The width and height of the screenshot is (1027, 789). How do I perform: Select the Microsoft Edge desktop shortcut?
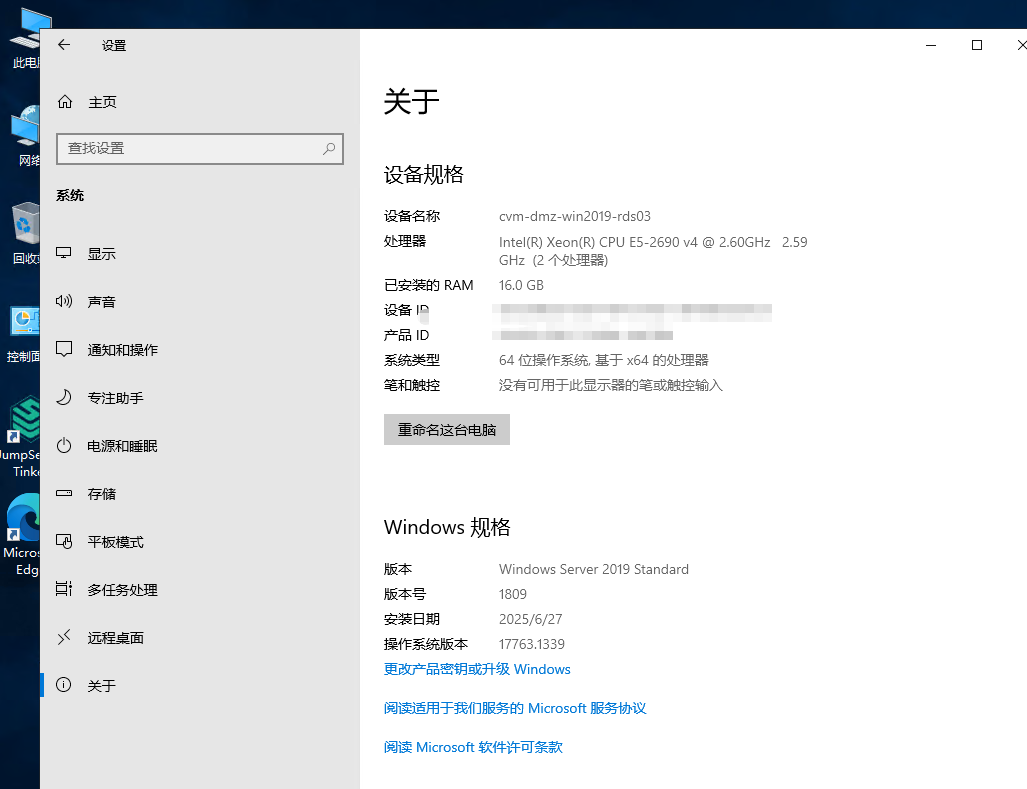22,536
